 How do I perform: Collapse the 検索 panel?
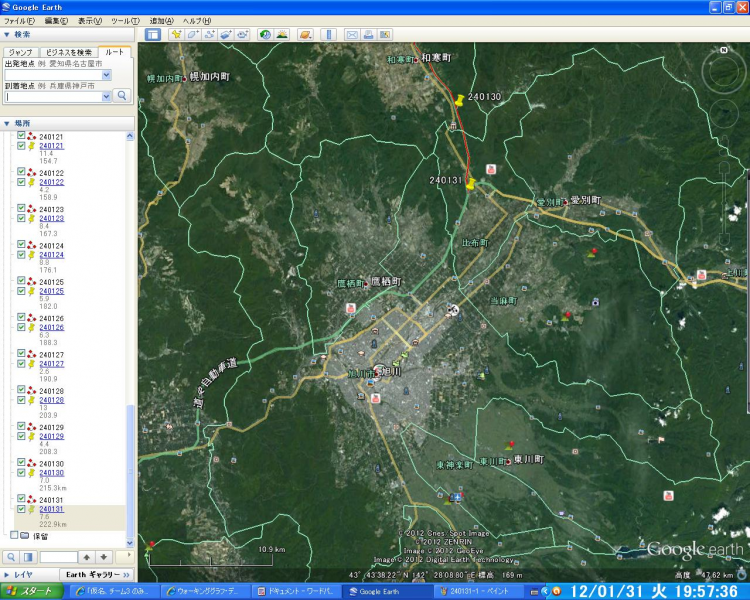(x=7, y=34)
